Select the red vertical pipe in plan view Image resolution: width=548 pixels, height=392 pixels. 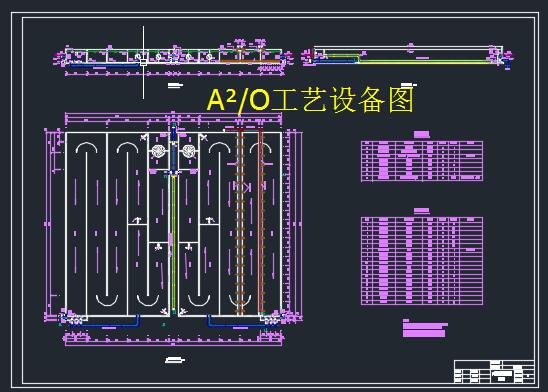point(261,221)
